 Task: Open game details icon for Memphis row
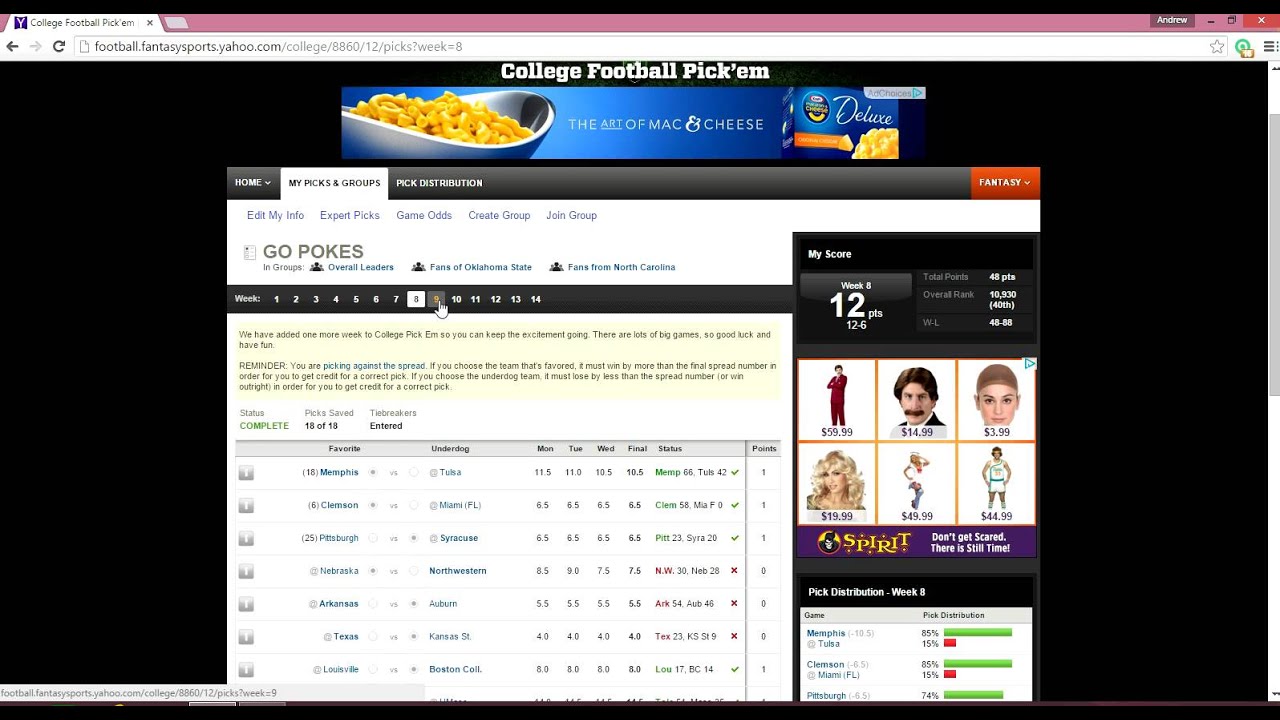point(246,473)
